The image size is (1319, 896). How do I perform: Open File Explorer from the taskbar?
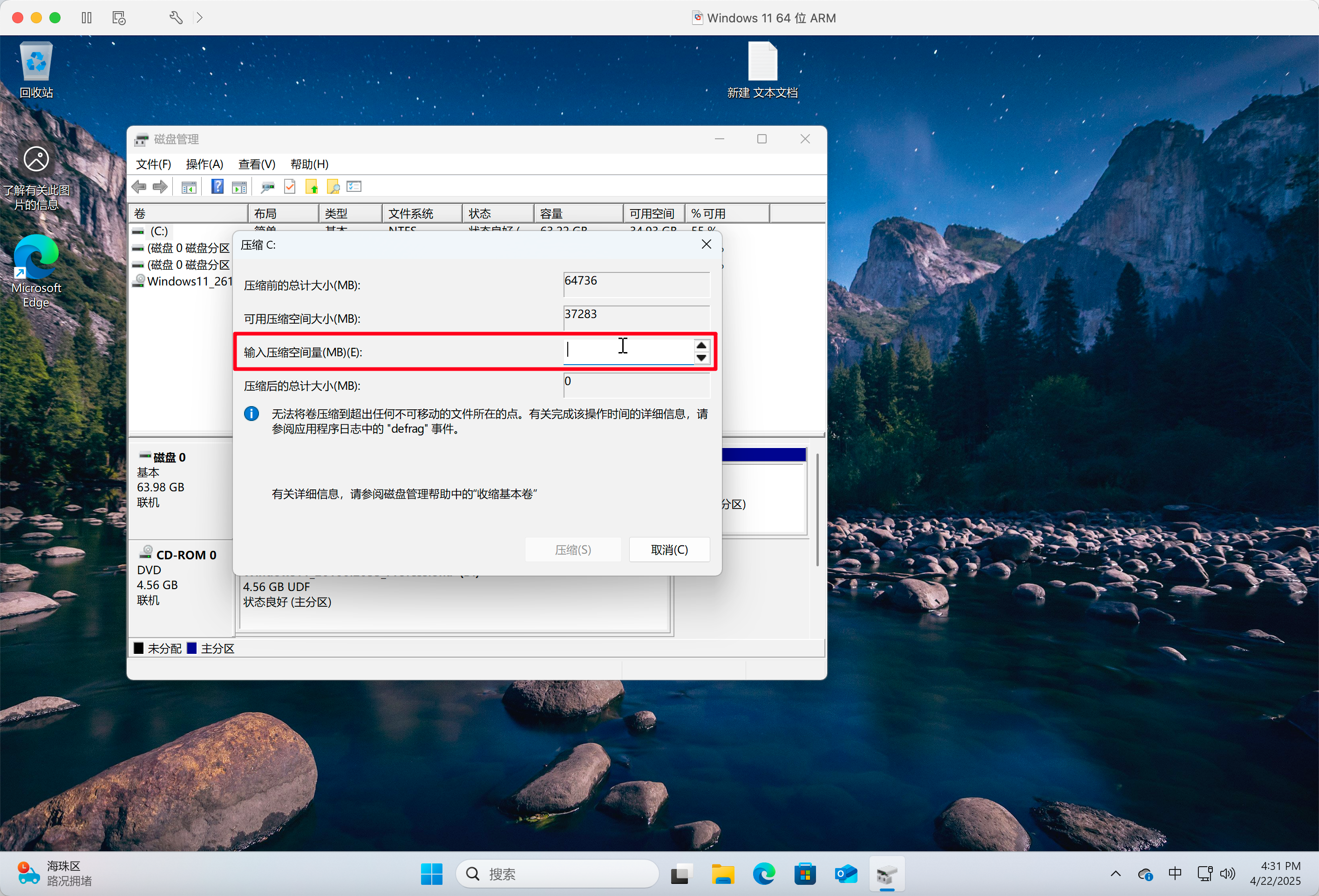(722, 874)
